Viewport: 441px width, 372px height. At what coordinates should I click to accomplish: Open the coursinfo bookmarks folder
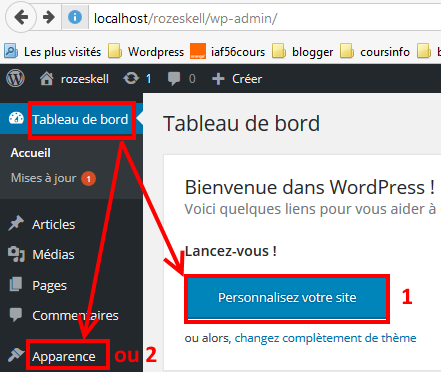click(x=375, y=52)
